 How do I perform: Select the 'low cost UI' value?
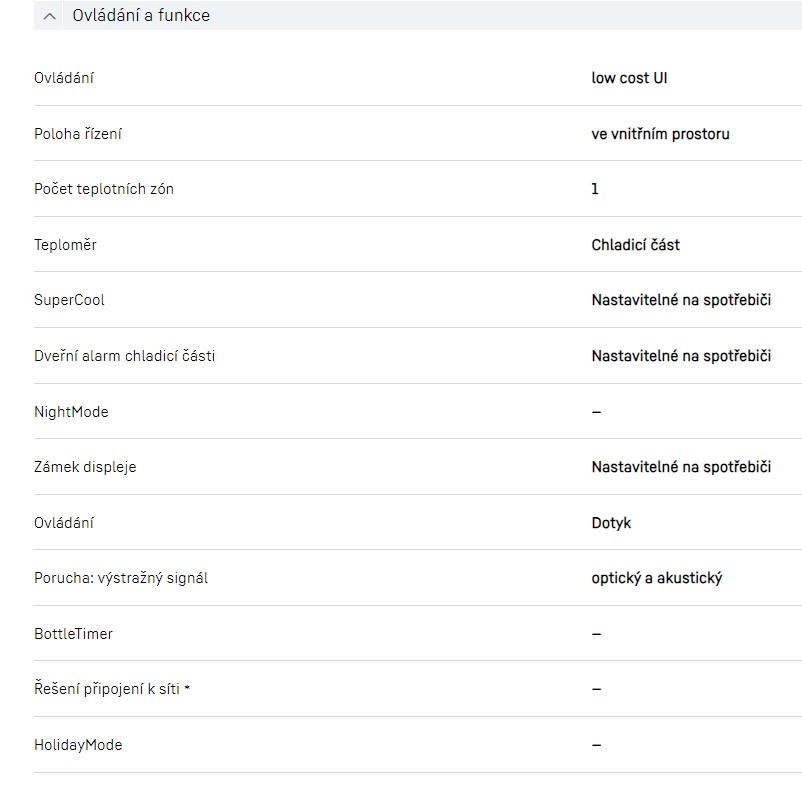(x=629, y=78)
